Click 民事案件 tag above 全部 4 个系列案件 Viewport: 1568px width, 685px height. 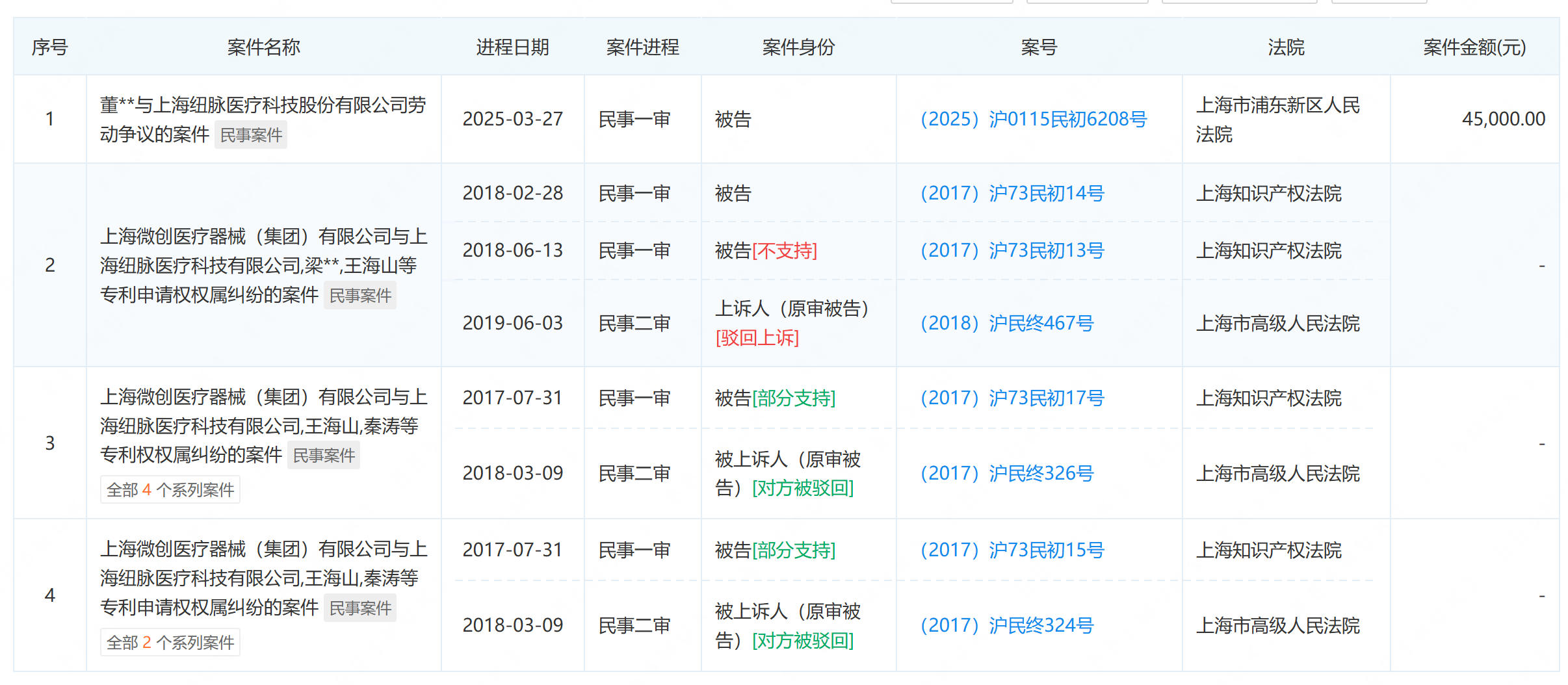point(324,455)
